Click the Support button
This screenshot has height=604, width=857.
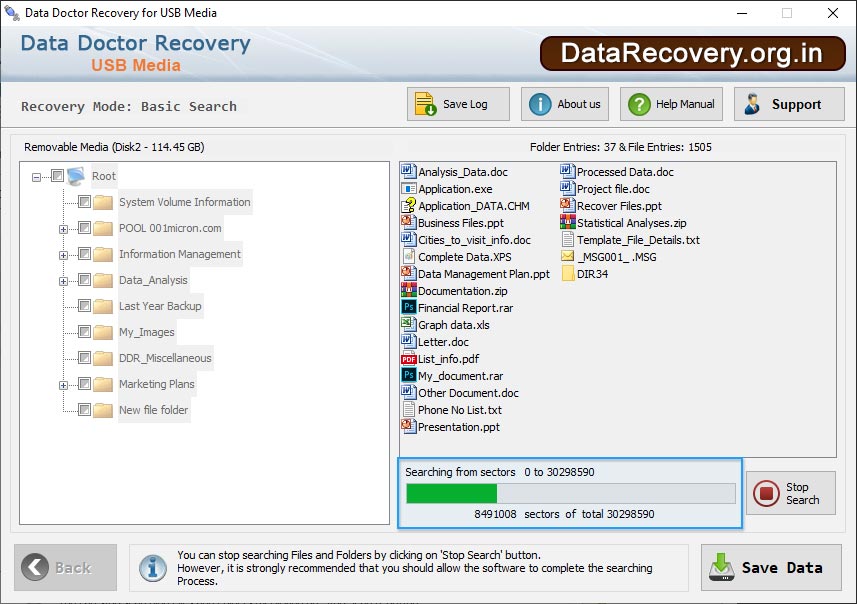tap(789, 104)
